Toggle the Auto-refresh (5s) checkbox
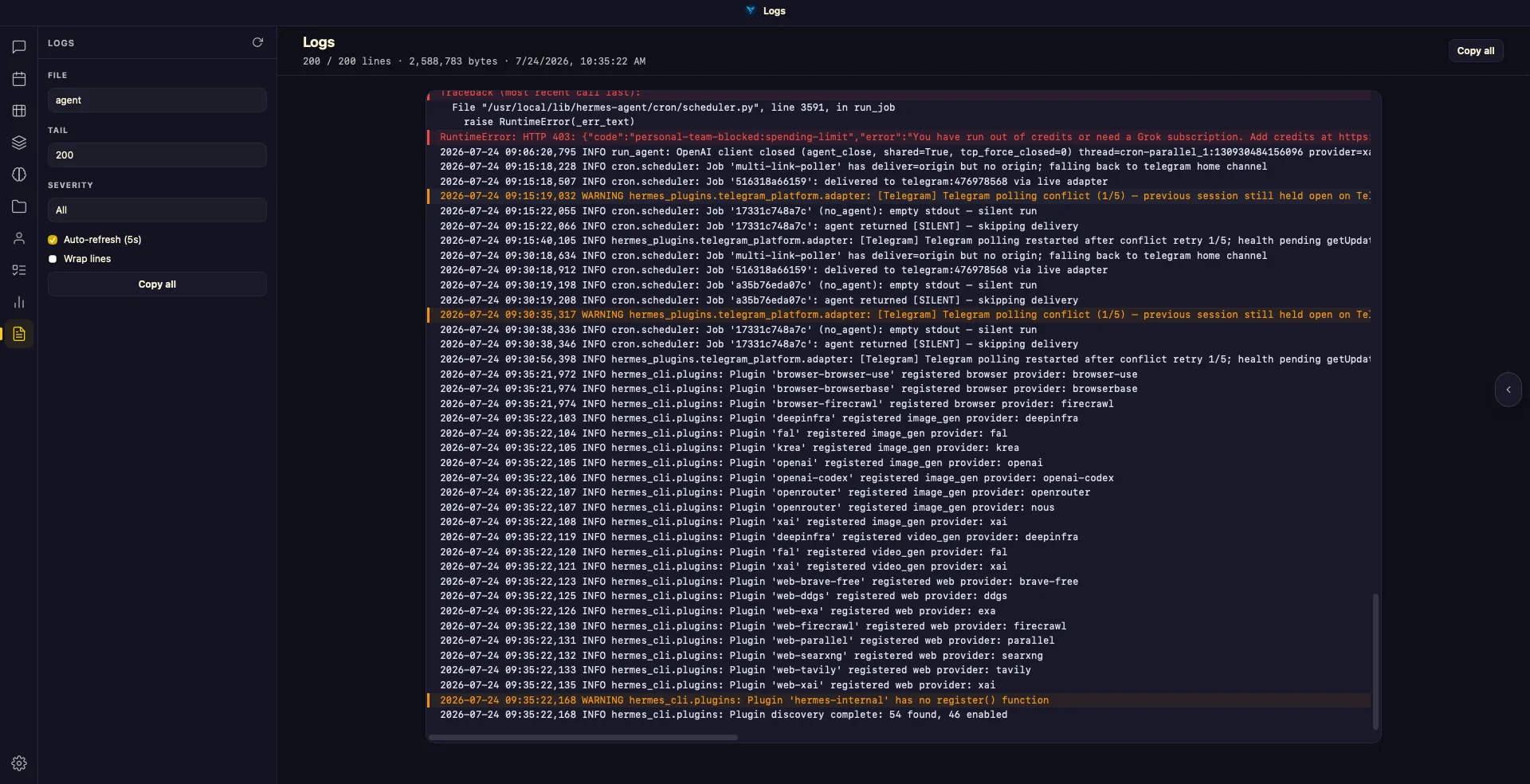Screen dimensions: 1530x784 click(x=53, y=240)
